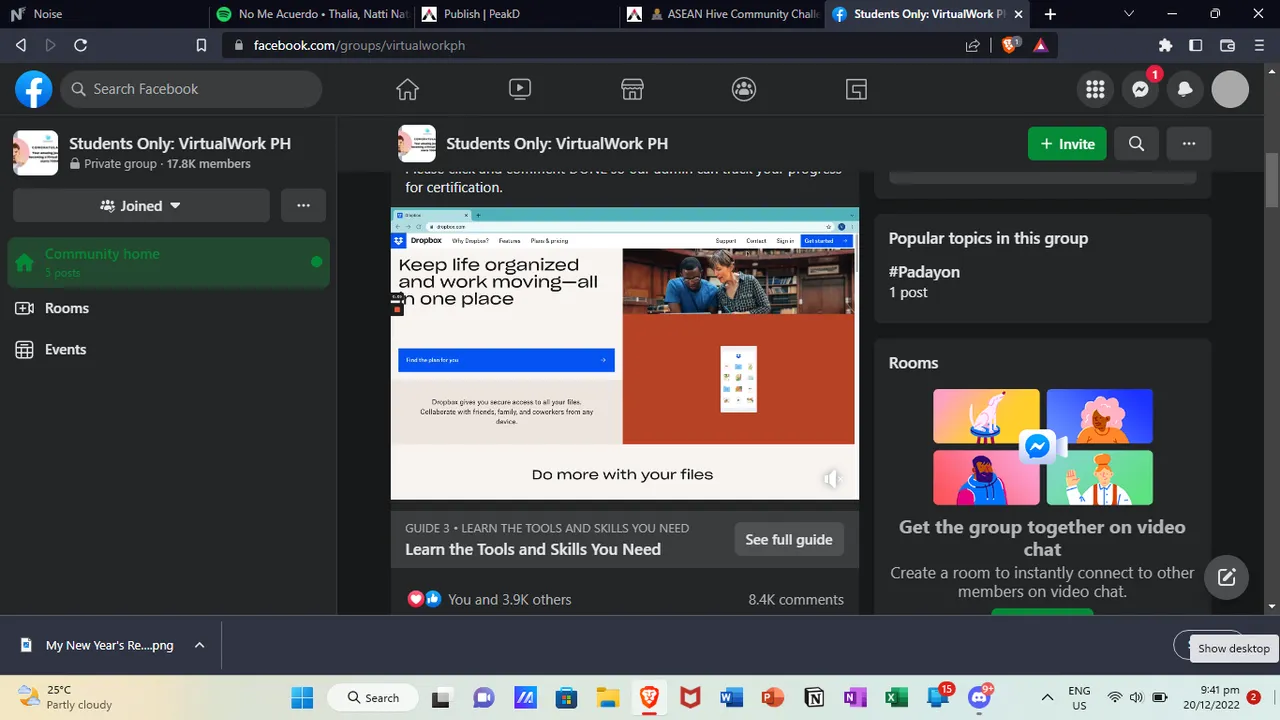Bookmark this page icon in address bar
The height and width of the screenshot is (720, 1280).
click(x=201, y=45)
